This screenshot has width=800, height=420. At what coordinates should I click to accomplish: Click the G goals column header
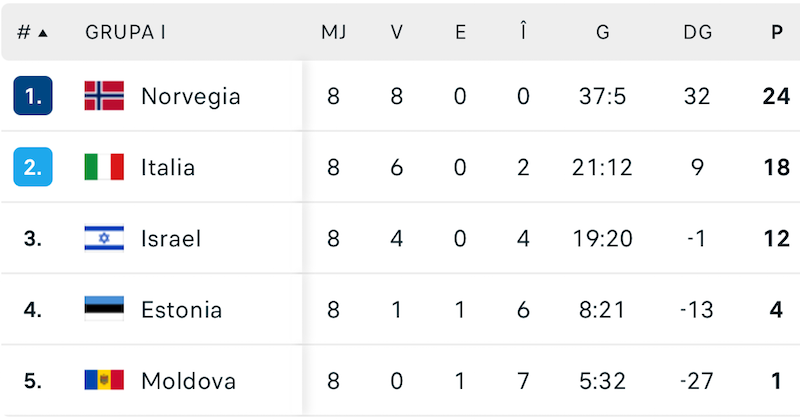(602, 32)
